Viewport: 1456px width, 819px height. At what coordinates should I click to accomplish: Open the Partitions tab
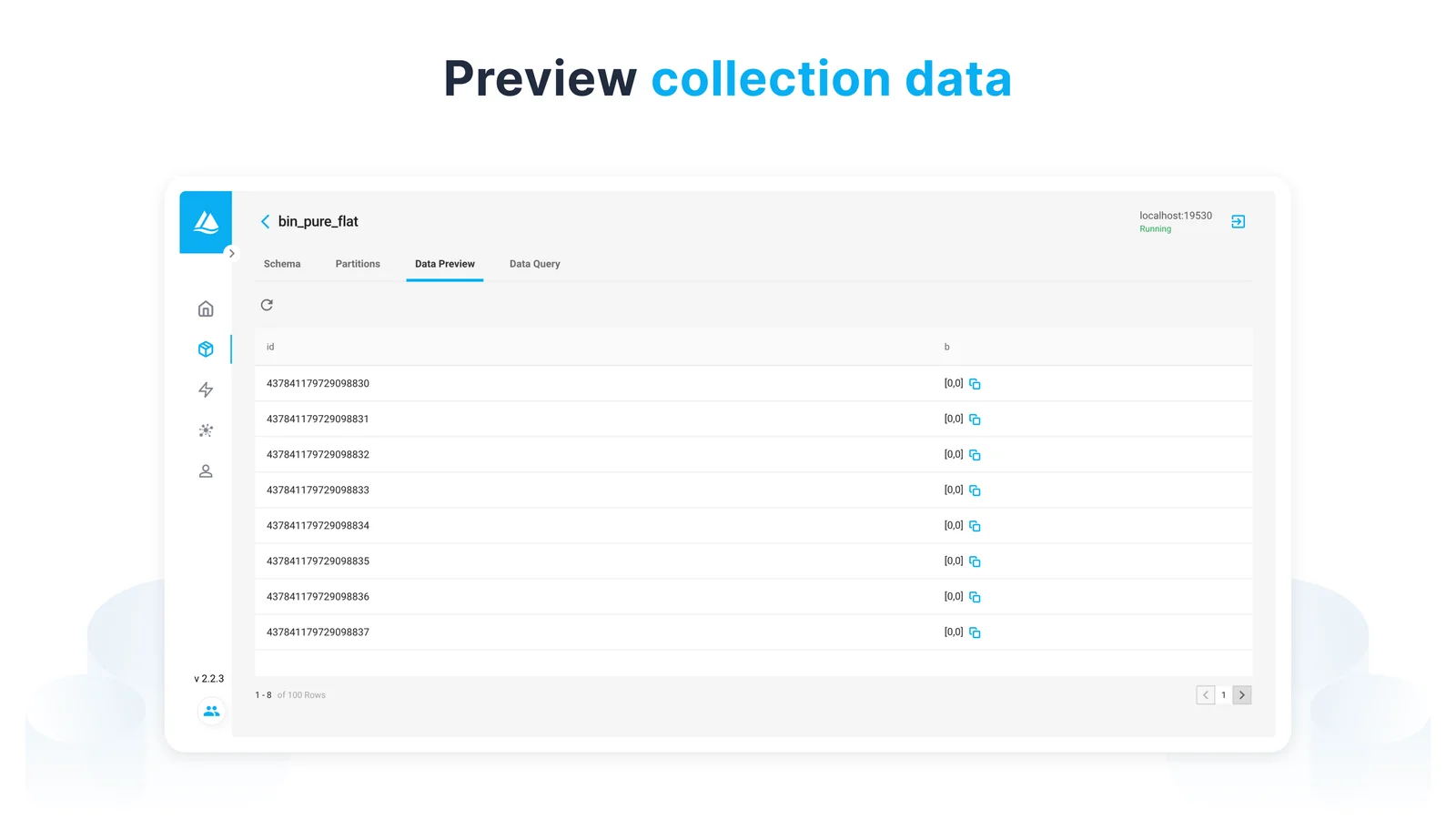tap(358, 264)
